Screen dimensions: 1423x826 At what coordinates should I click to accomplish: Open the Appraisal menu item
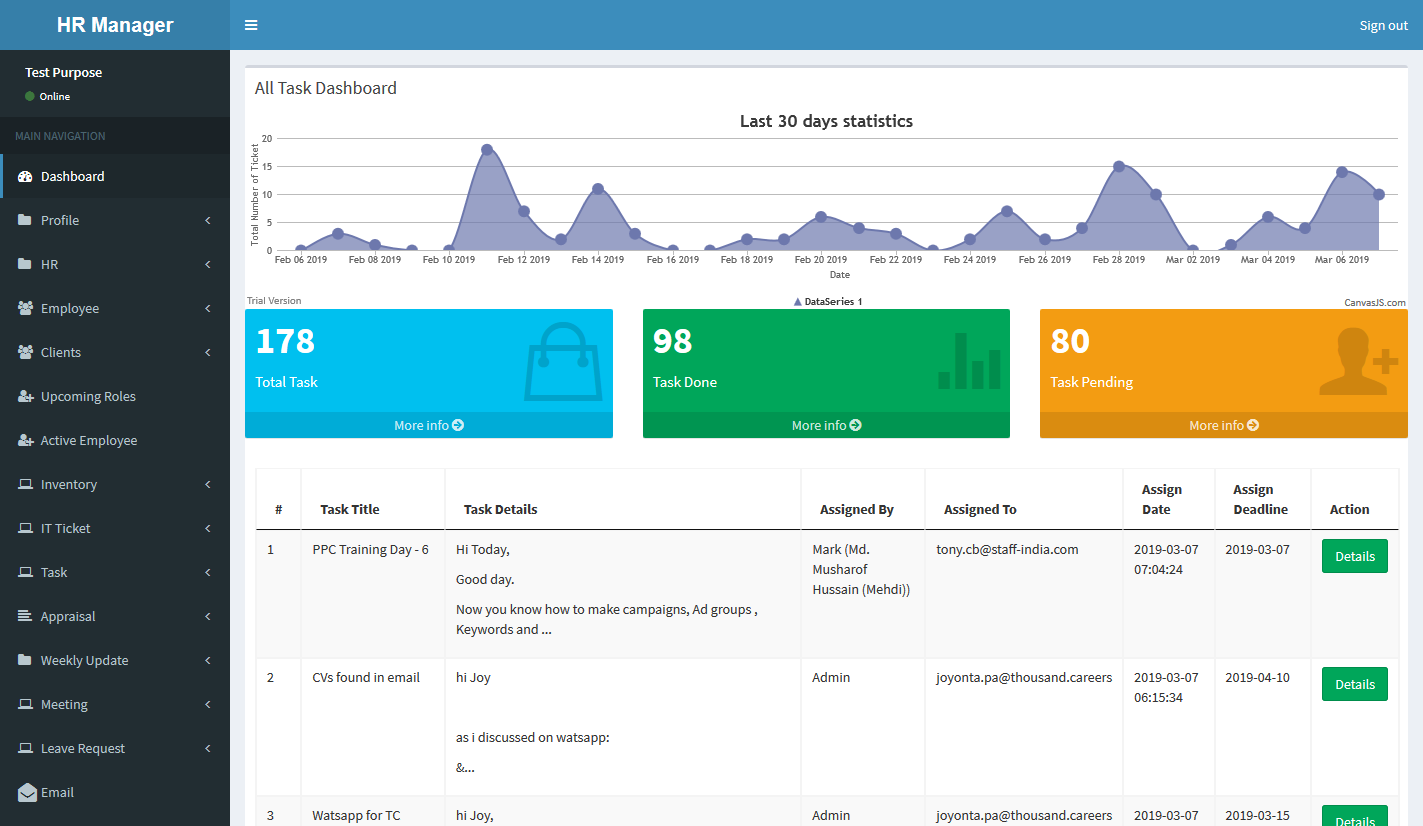[x=68, y=616]
